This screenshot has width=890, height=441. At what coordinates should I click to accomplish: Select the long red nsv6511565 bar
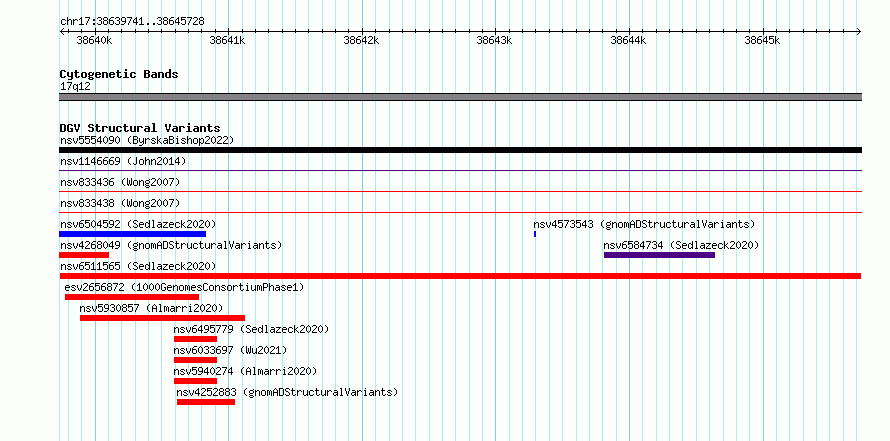460,276
